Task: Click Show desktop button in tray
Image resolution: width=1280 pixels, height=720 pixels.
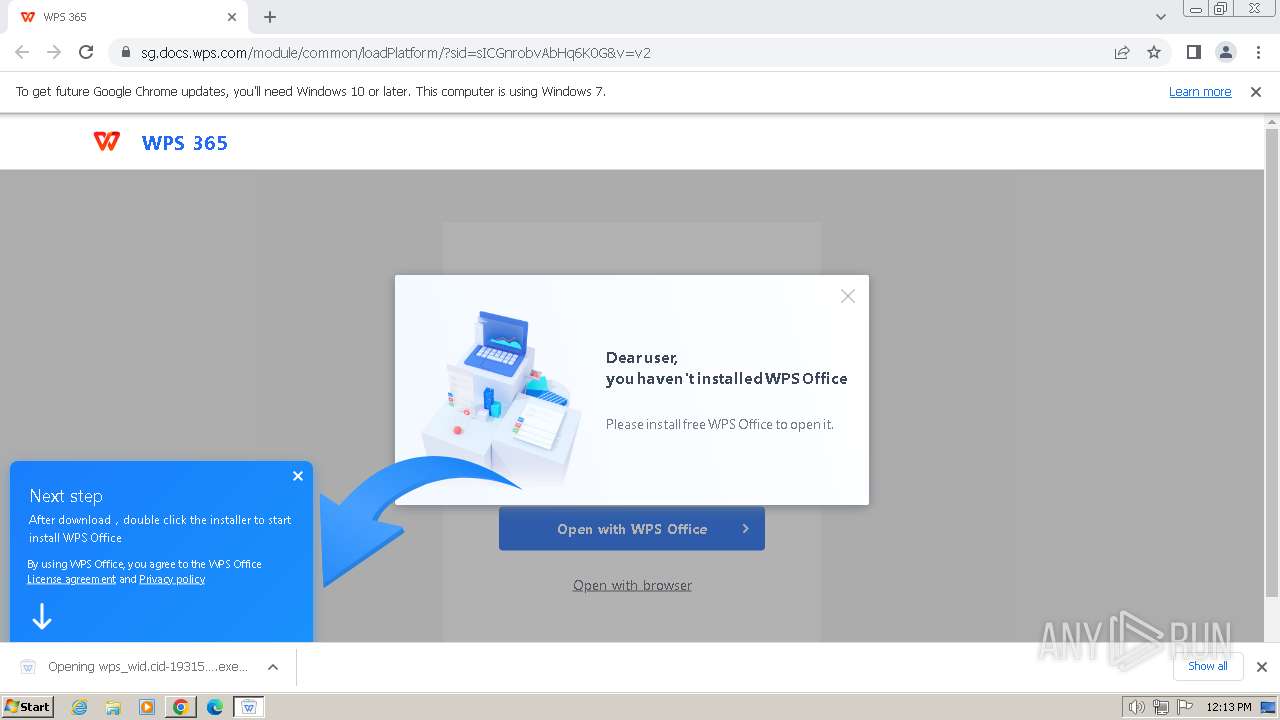Action: pos(1269,707)
